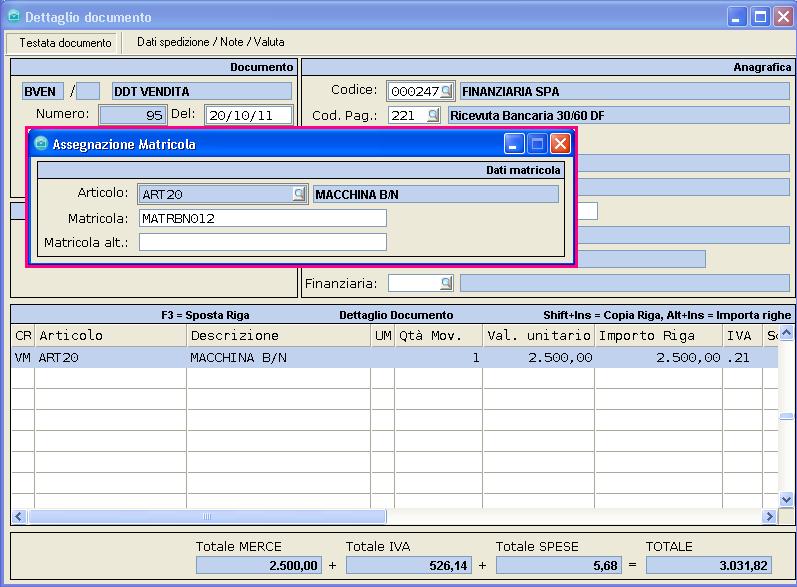Close the Assegnazione Matricola dialog
This screenshot has width=797, height=587.
[x=560, y=144]
